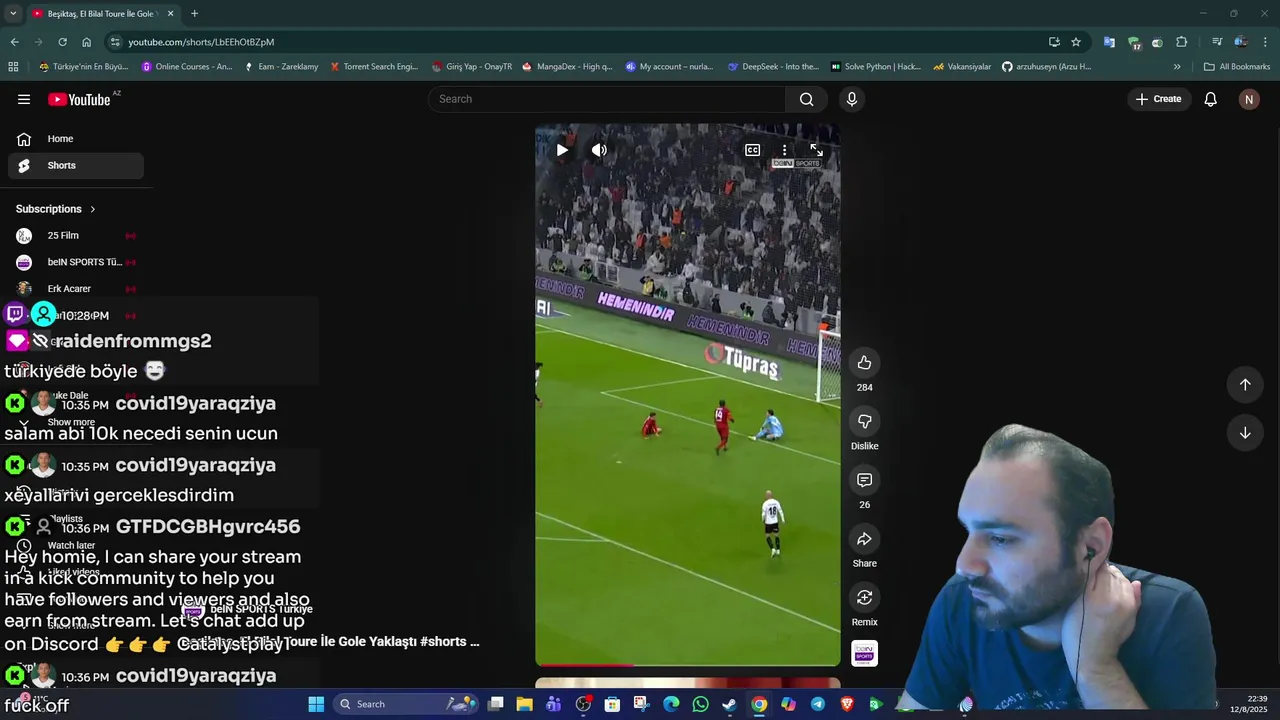1280x720 pixels.
Task: Open the Apps grid in bookmarks bar
Action: click(x=13, y=67)
